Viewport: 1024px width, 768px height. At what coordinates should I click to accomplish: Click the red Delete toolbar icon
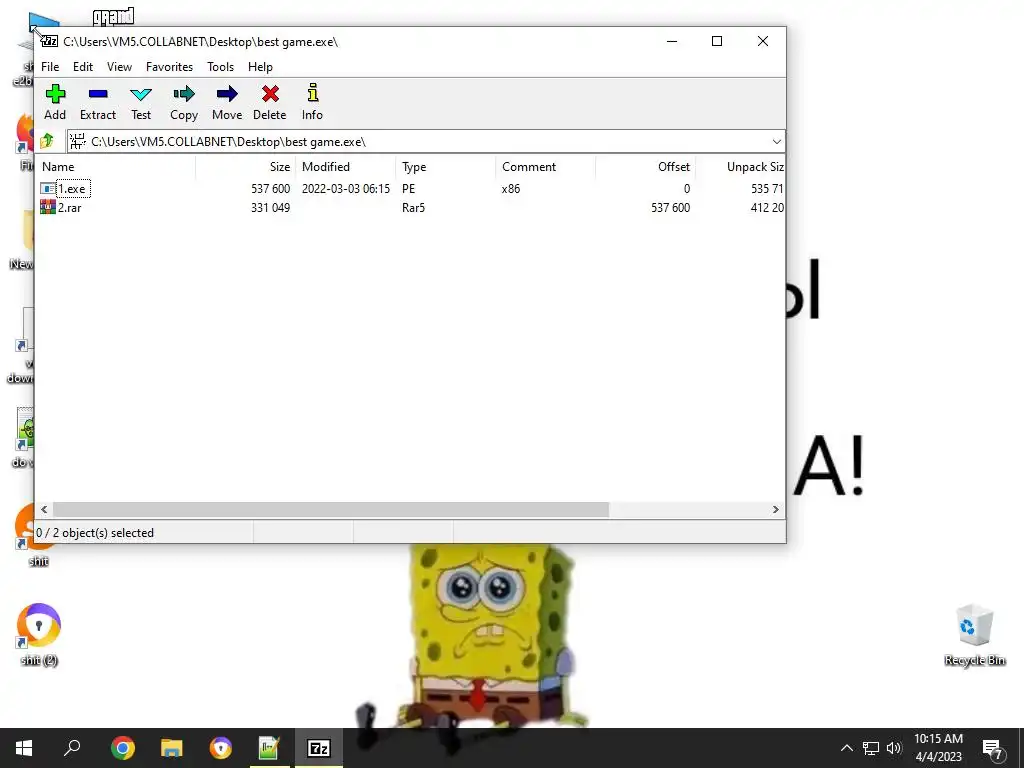pyautogui.click(x=270, y=94)
